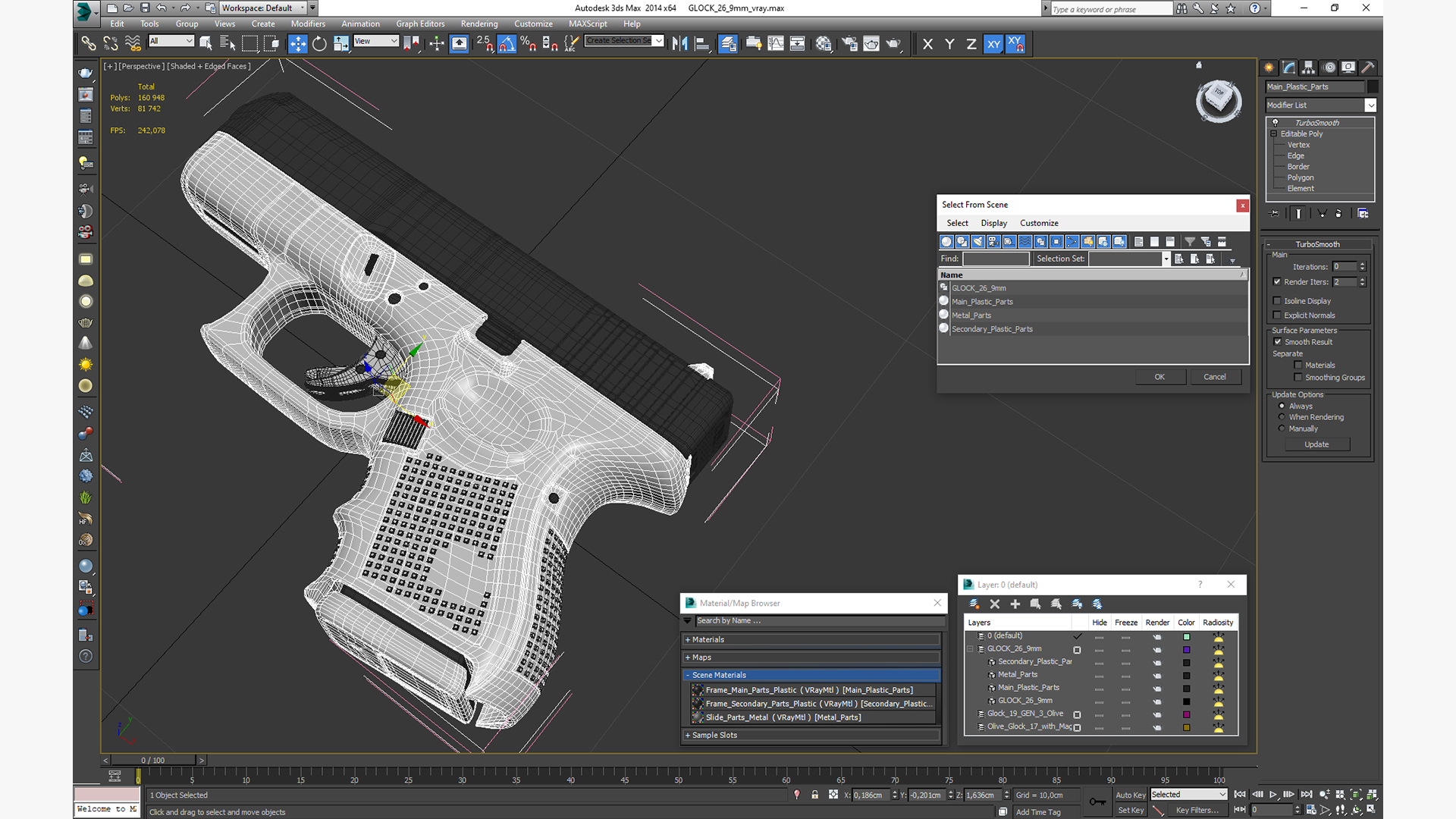This screenshot has height=819, width=1456.
Task: Enable Isoline Display checkbox
Action: (1277, 301)
